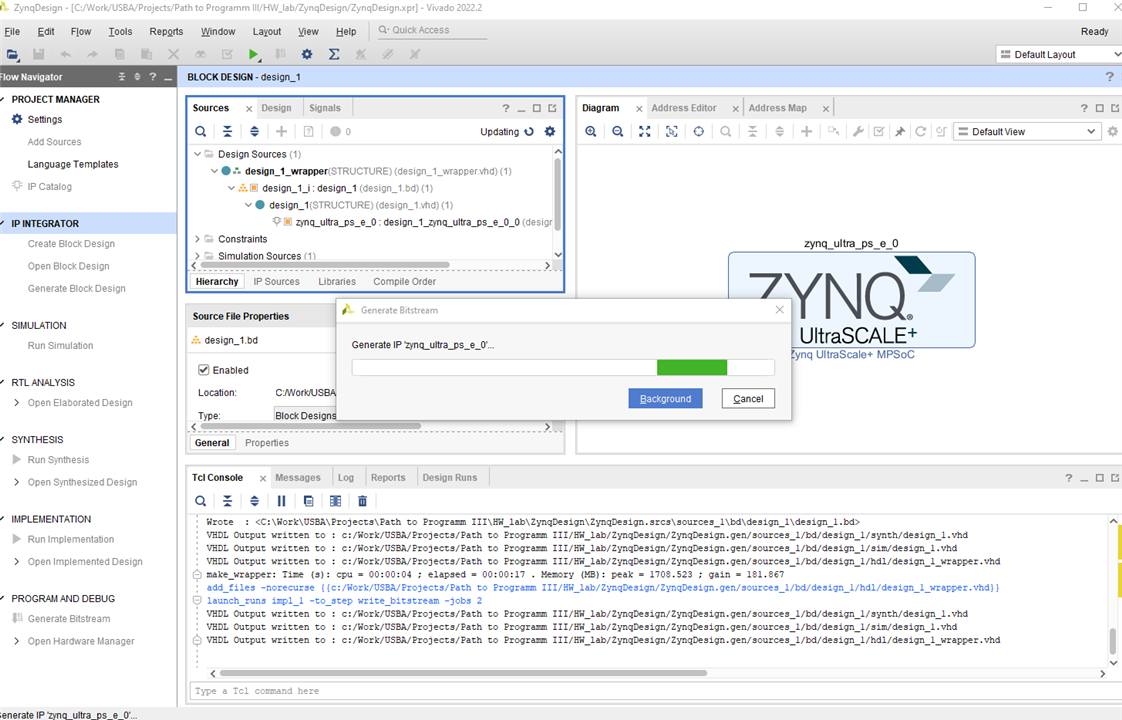Expand the Constraints folder in Sources
This screenshot has height=720, width=1122.
[197, 239]
